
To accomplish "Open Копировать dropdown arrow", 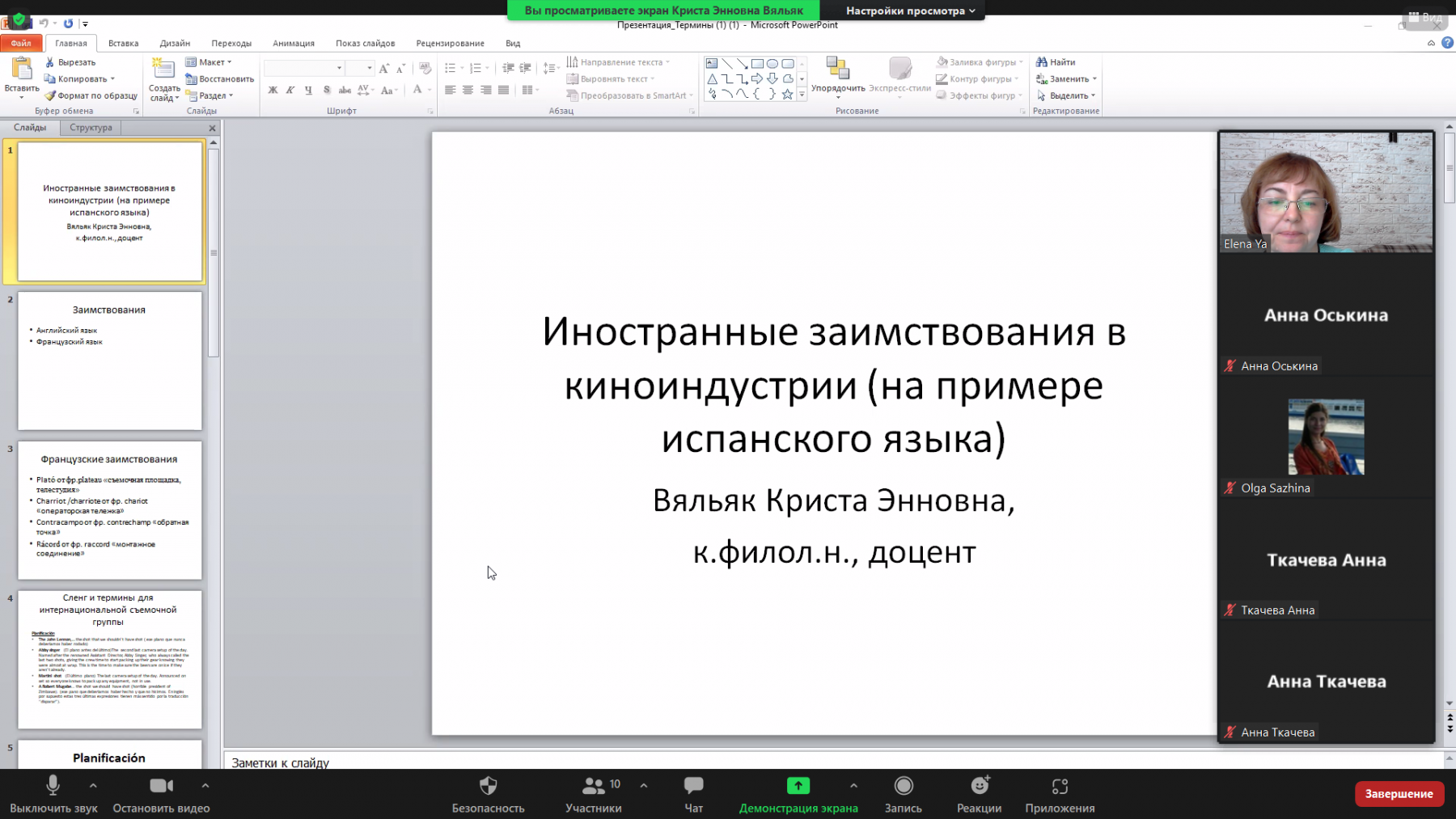I will (112, 79).
